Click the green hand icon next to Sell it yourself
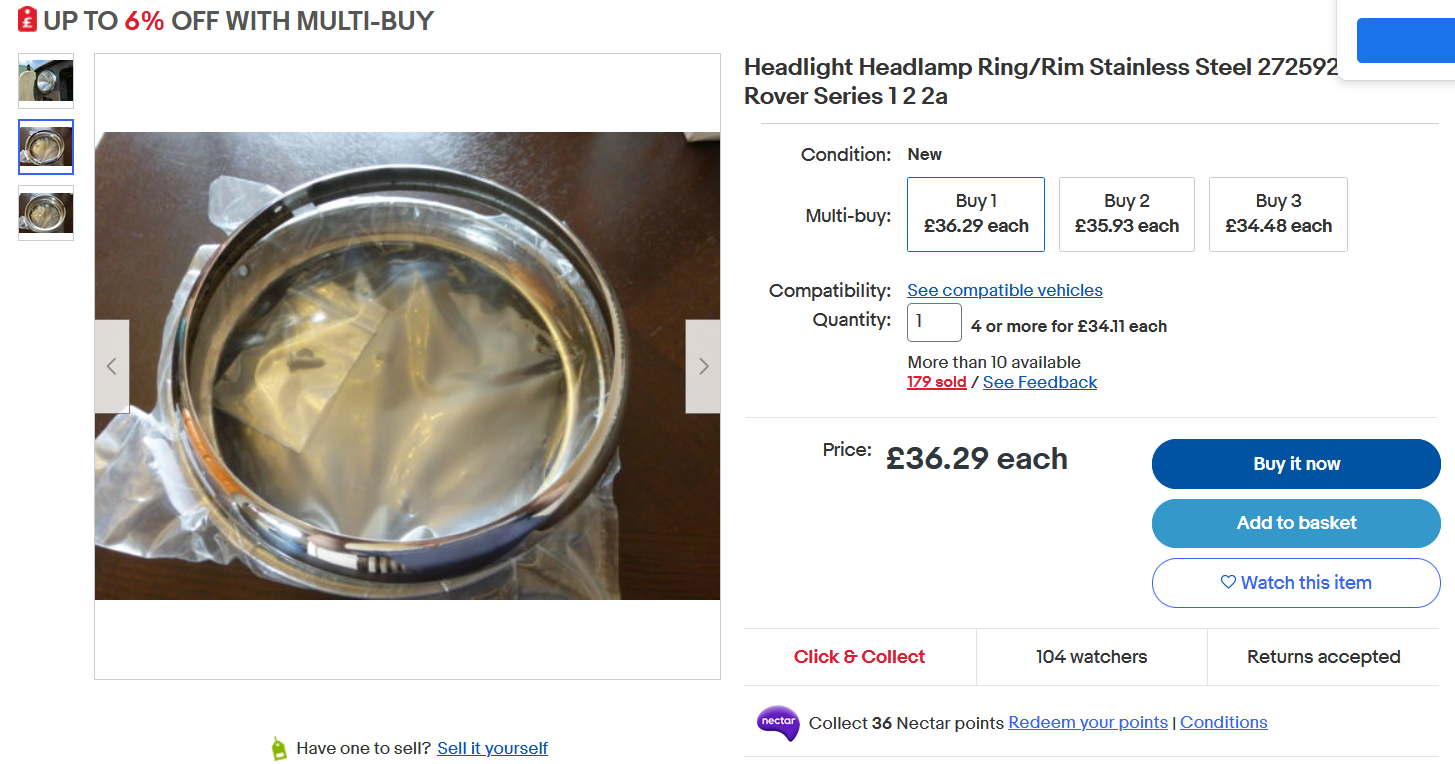Image resolution: width=1455 pixels, height=764 pixels. (x=277, y=747)
